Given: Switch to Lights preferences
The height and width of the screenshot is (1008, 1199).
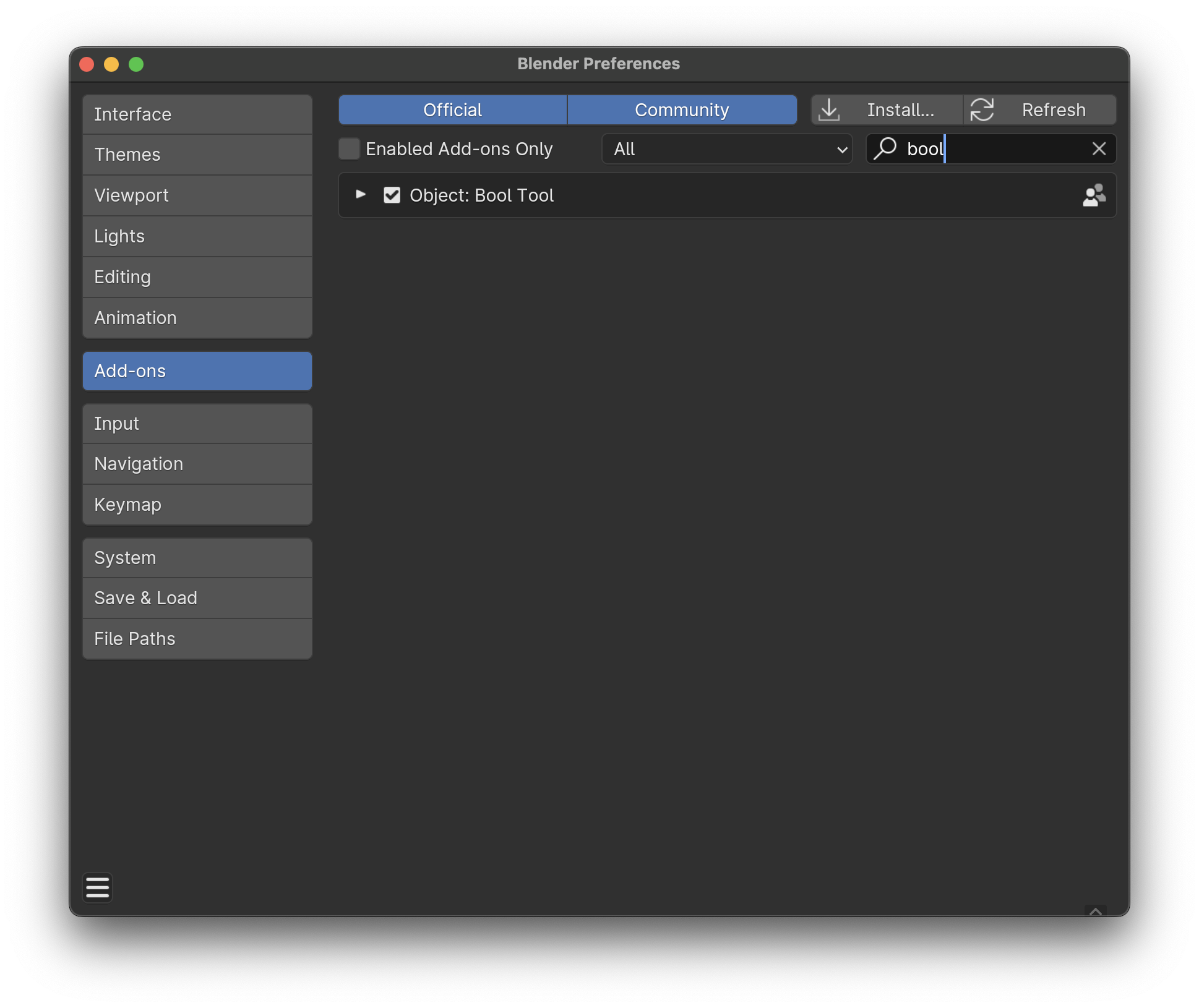Looking at the screenshot, I should coord(197,236).
